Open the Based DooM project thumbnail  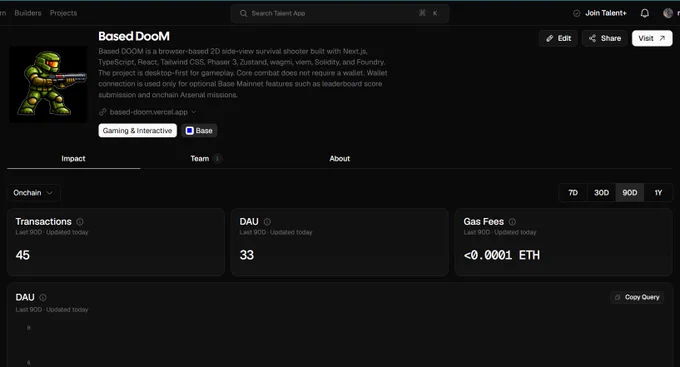pyautogui.click(x=48, y=84)
